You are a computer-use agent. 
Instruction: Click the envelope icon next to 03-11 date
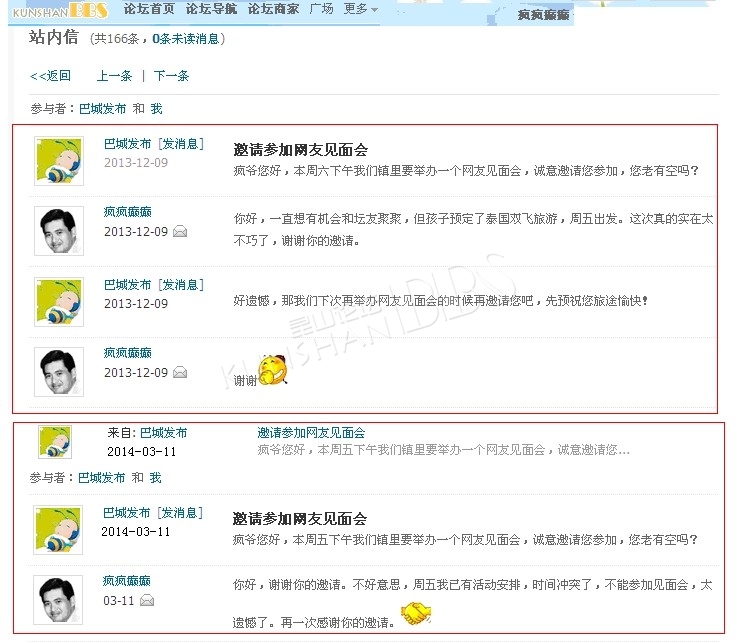(x=147, y=600)
